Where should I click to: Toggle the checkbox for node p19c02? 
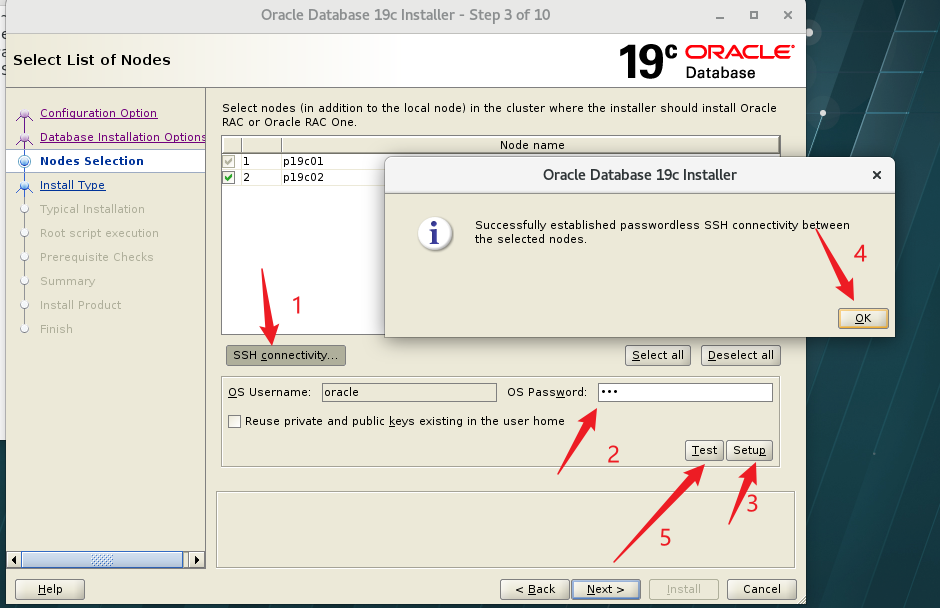tap(228, 177)
